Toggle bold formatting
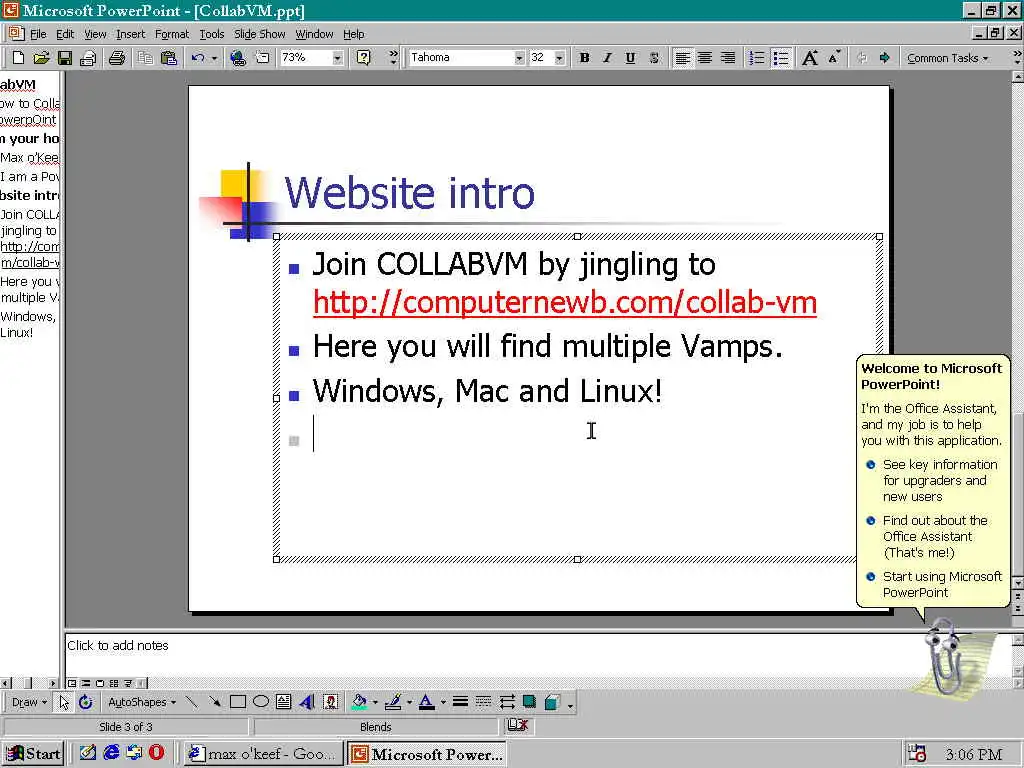Image resolution: width=1024 pixels, height=768 pixels. (x=584, y=58)
